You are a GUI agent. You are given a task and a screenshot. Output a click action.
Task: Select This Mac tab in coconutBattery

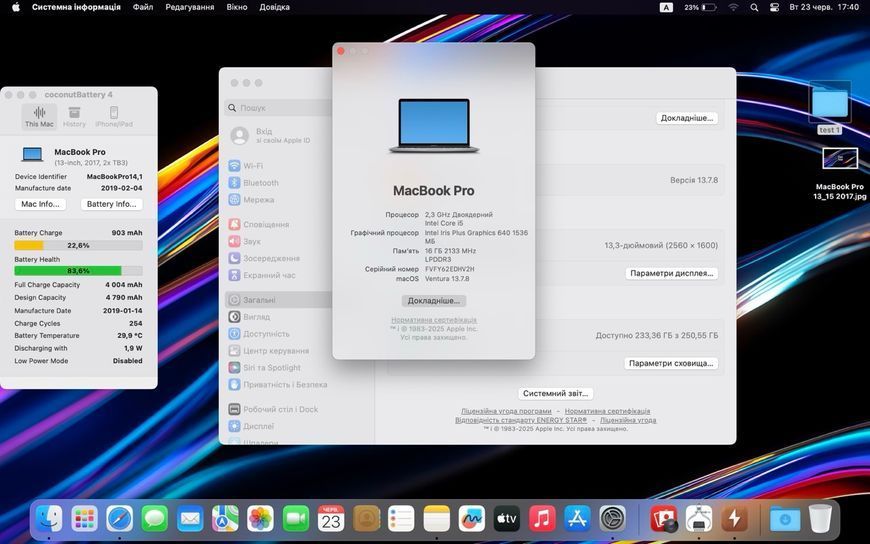(x=39, y=117)
